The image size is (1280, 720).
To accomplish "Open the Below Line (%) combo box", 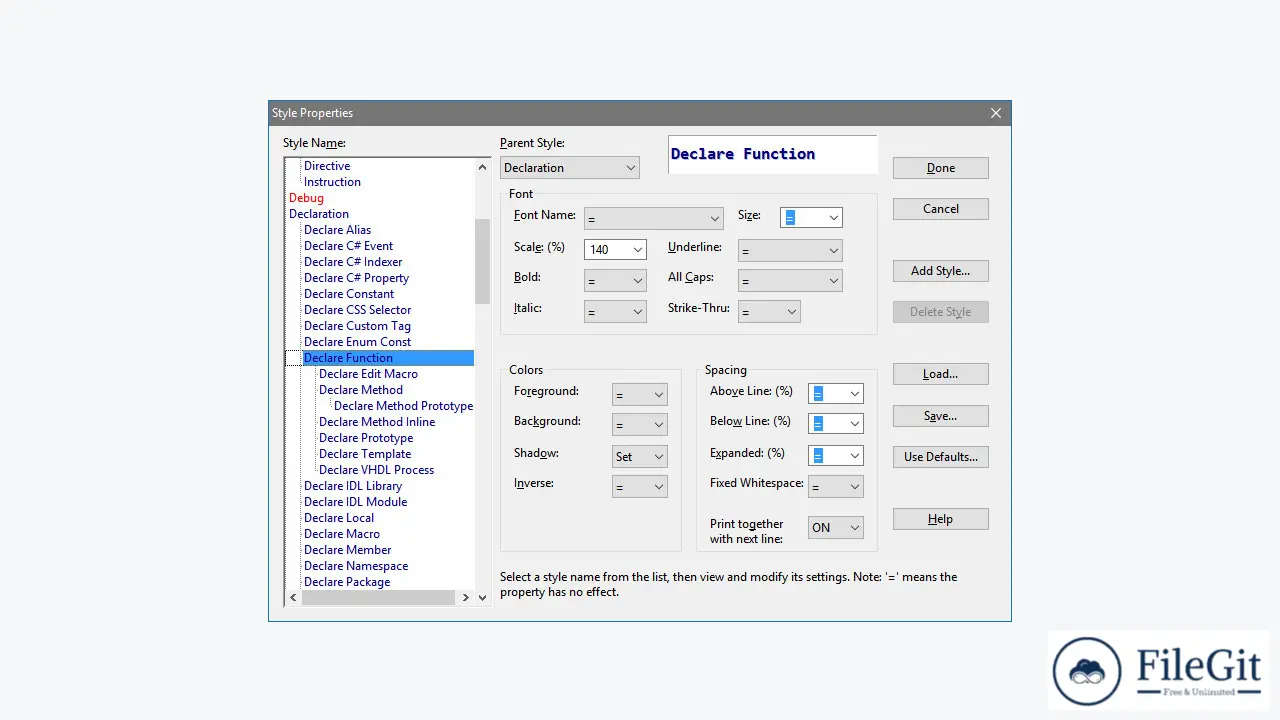I will 835,424.
